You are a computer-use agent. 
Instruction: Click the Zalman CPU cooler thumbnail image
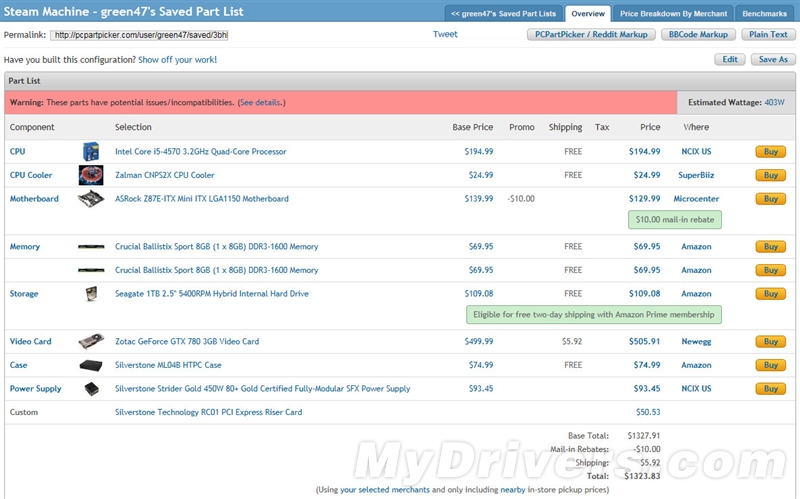coord(91,175)
